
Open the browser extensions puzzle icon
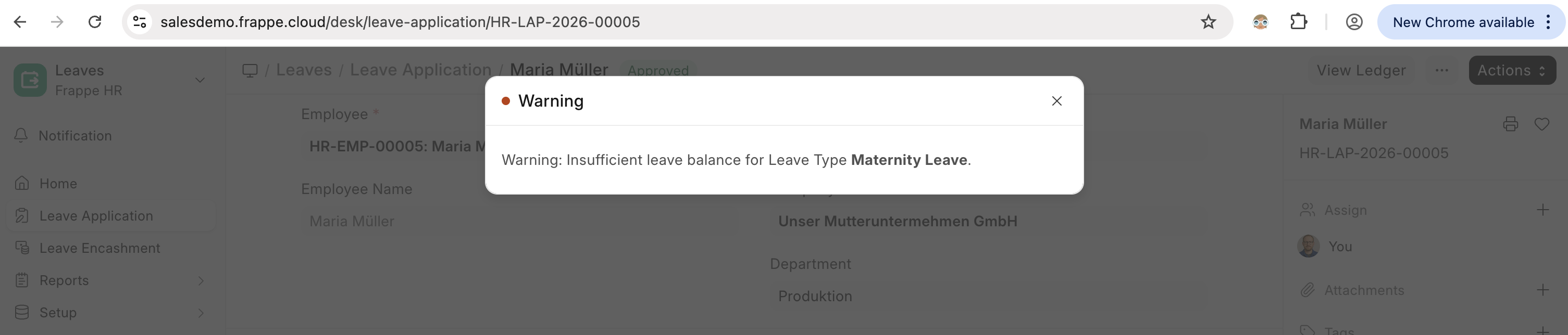pos(1298,22)
